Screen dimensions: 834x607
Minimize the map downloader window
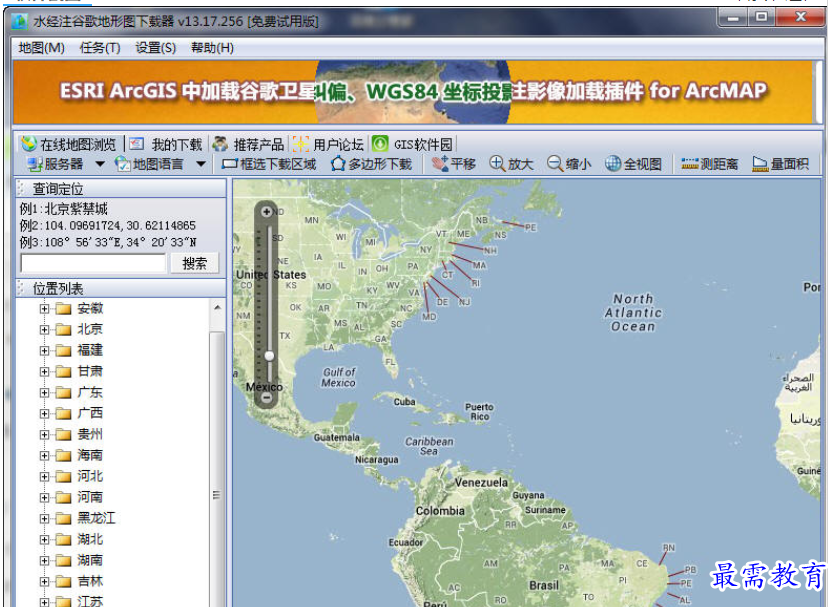[733, 18]
